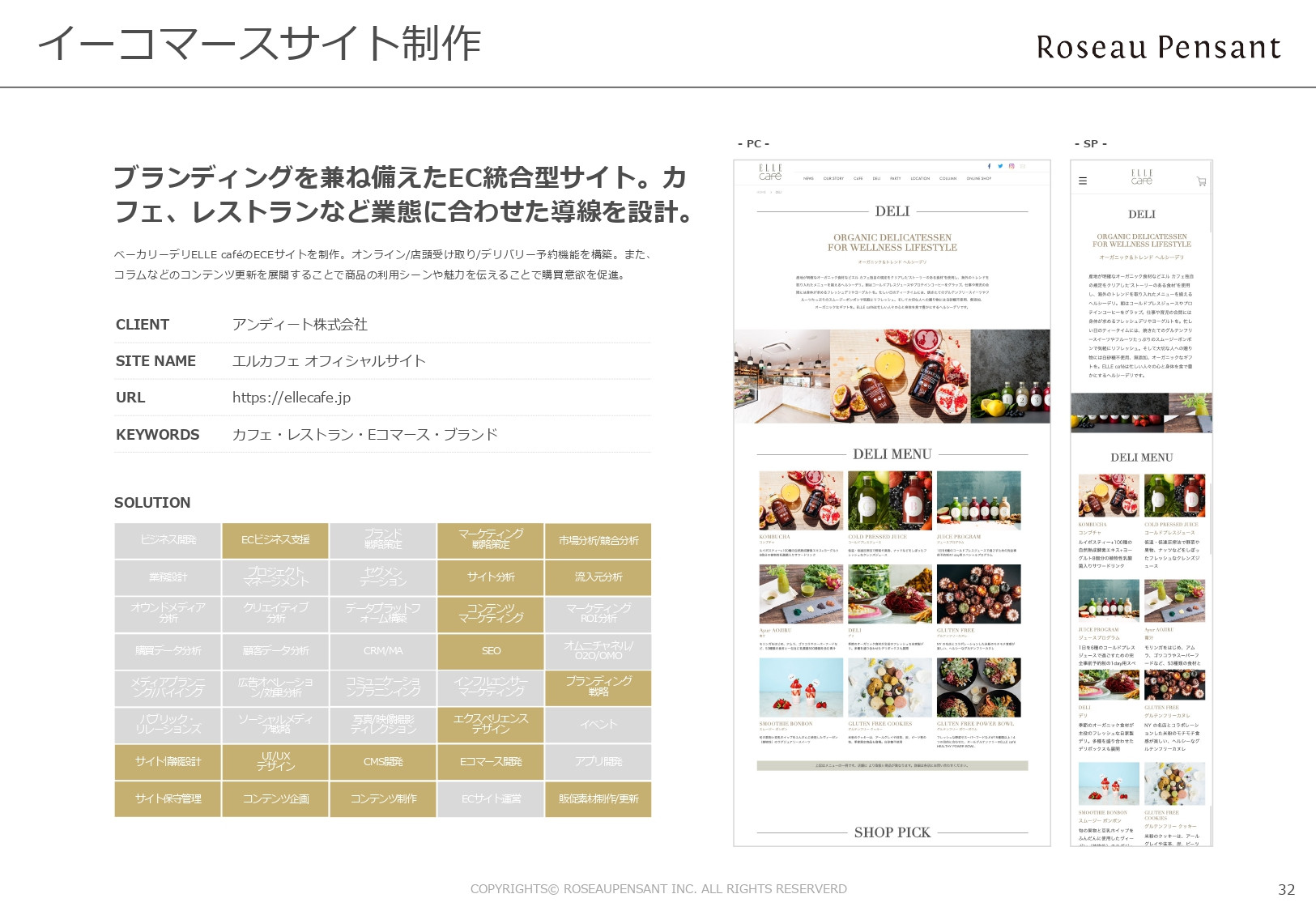Expand the hamburger menu in the SP mockup
Image resolution: width=1316 pixels, height=911 pixels.
click(x=1083, y=181)
